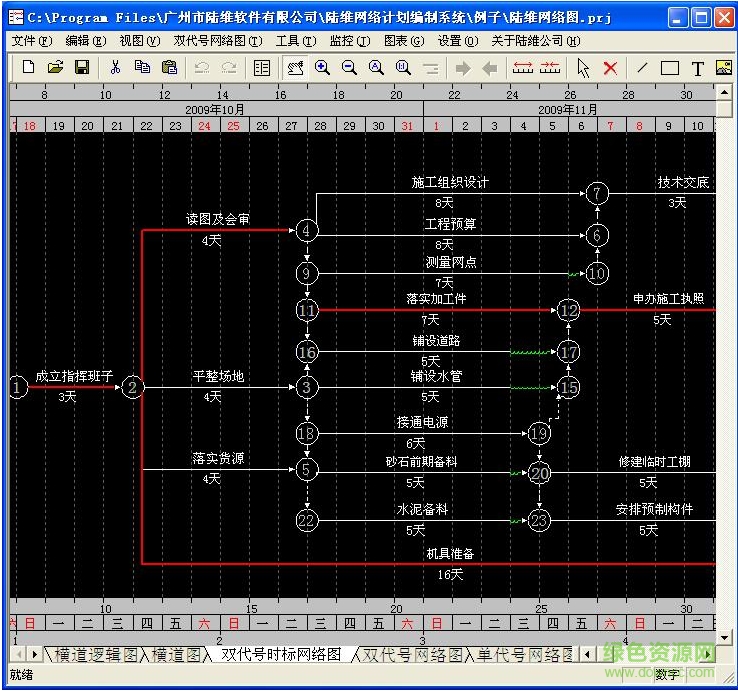Click the red X delete icon

click(610, 68)
